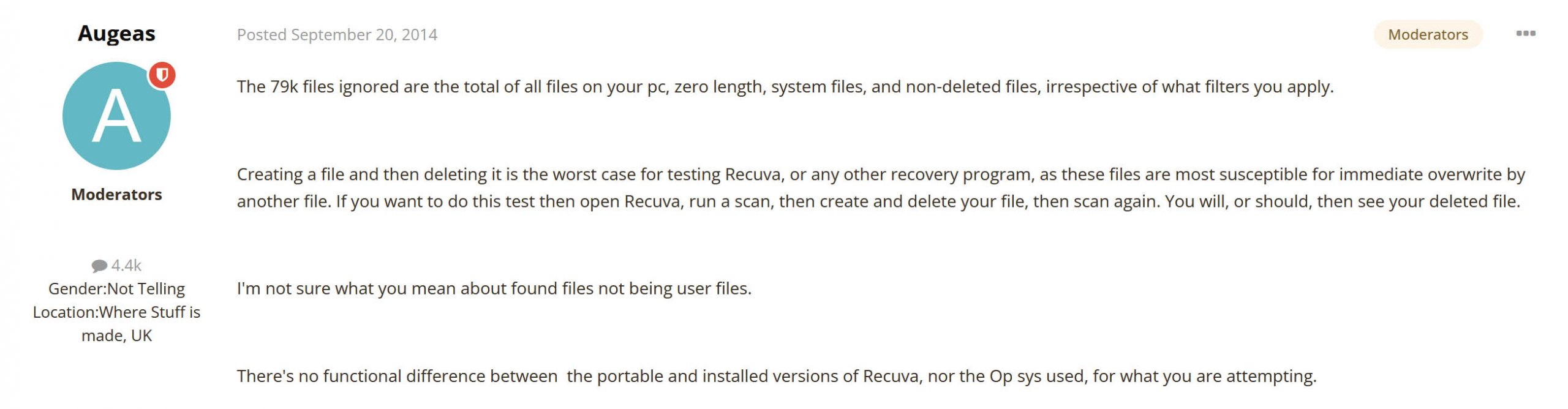
Task: Click the 4.4k post count number
Action: point(126,265)
